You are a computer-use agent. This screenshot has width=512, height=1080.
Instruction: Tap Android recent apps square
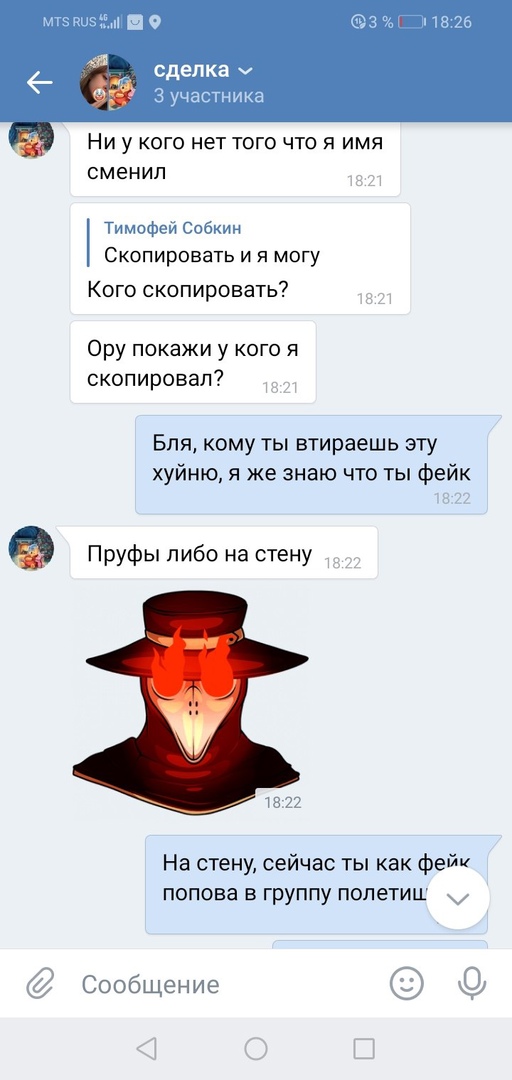pyautogui.click(x=364, y=1048)
